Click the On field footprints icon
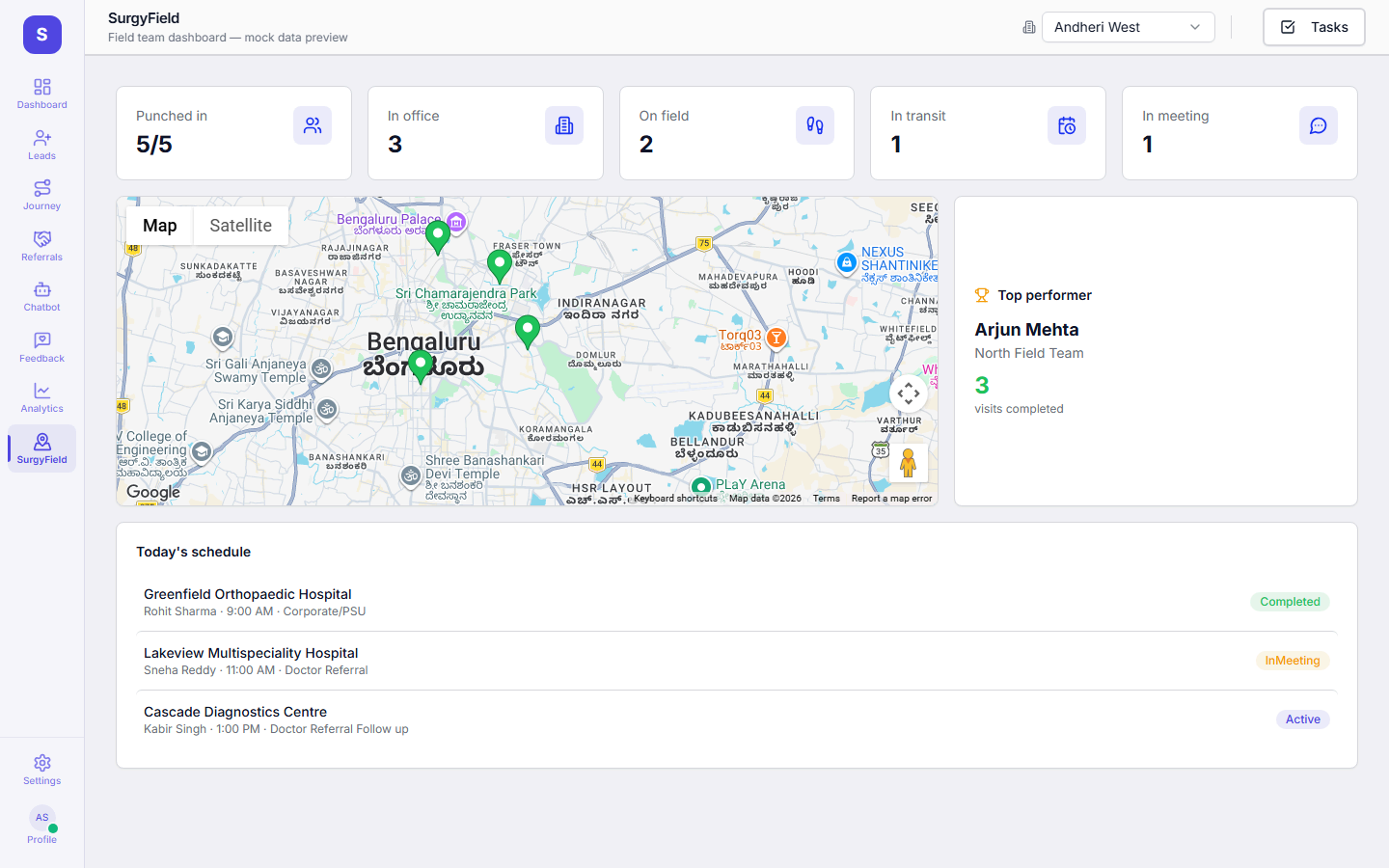 (815, 125)
